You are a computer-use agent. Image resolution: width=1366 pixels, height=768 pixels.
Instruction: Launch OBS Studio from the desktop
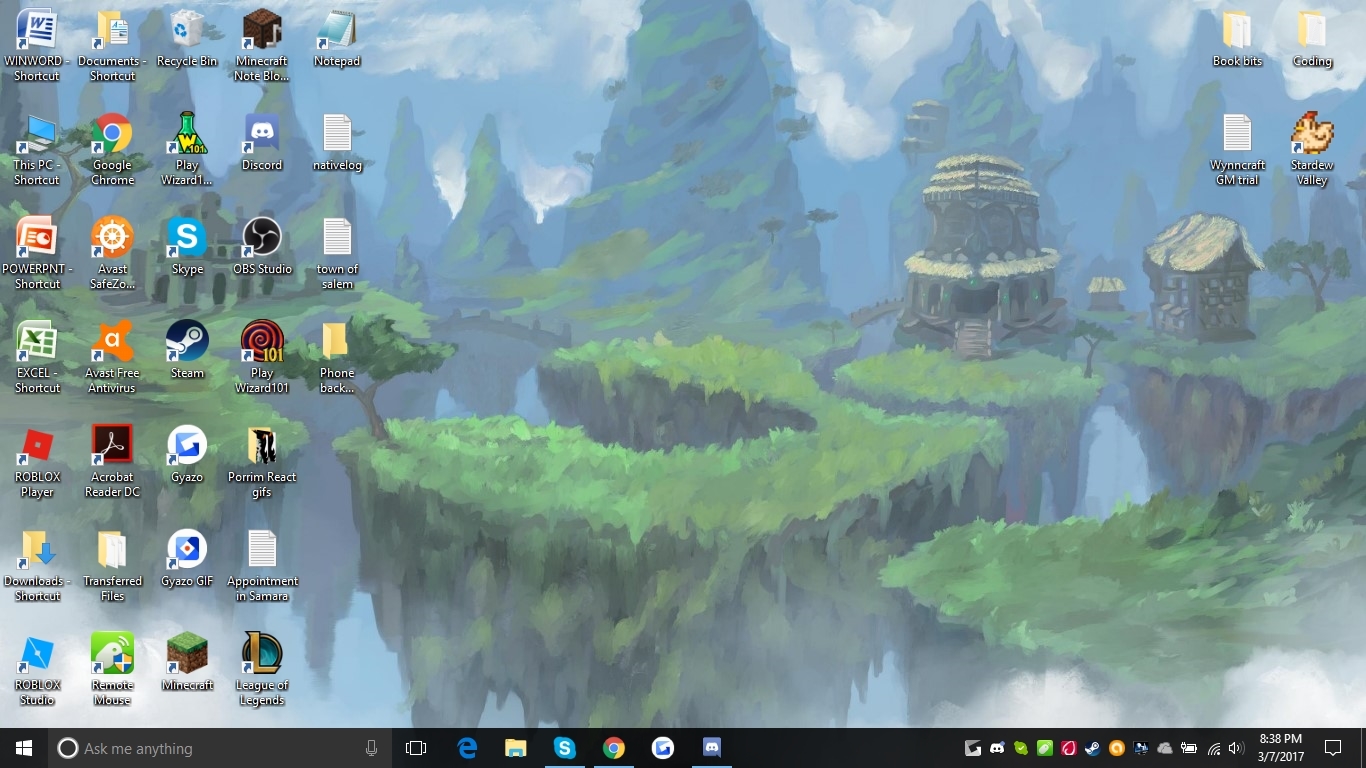pos(261,237)
